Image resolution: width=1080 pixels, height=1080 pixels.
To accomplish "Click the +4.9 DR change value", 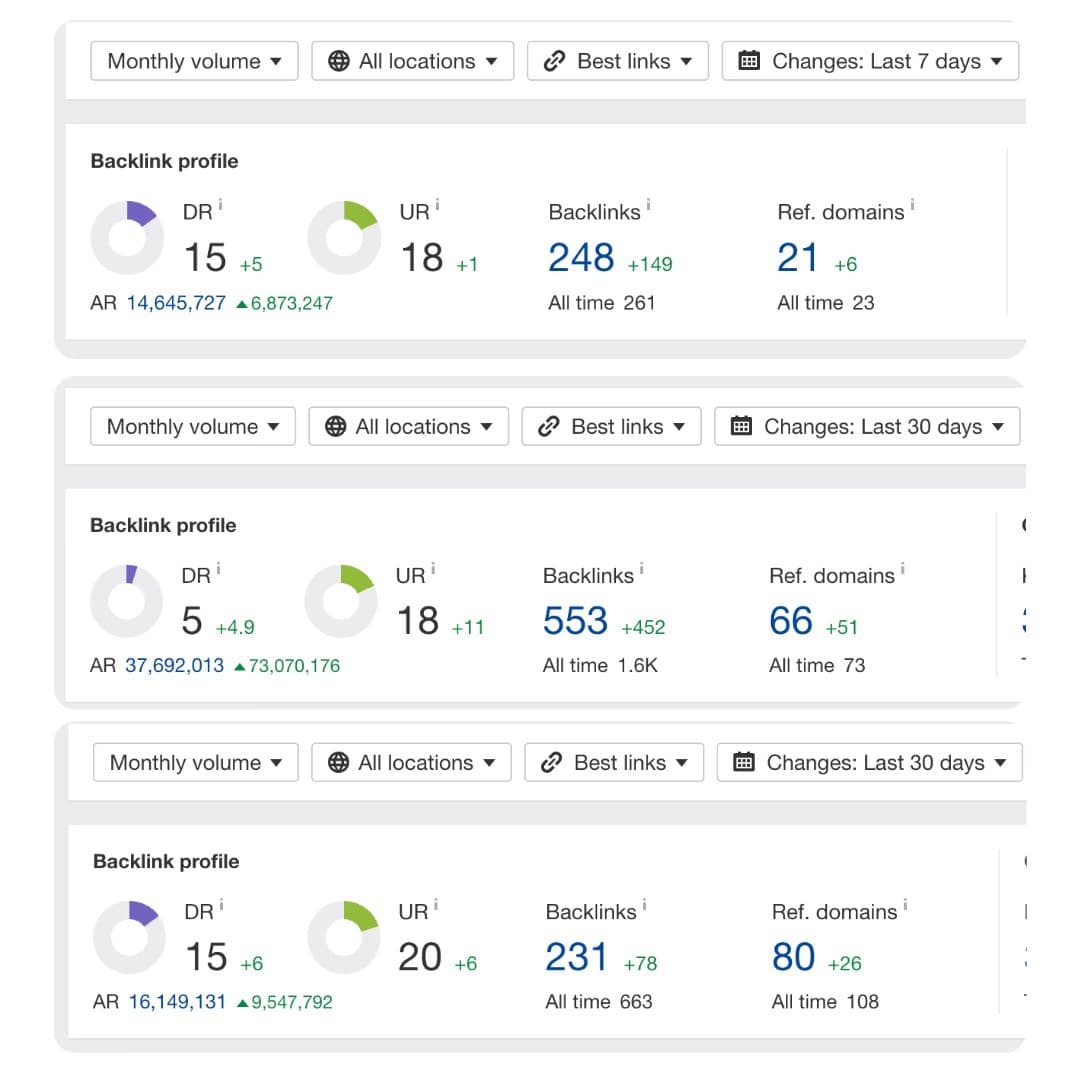I will [235, 627].
